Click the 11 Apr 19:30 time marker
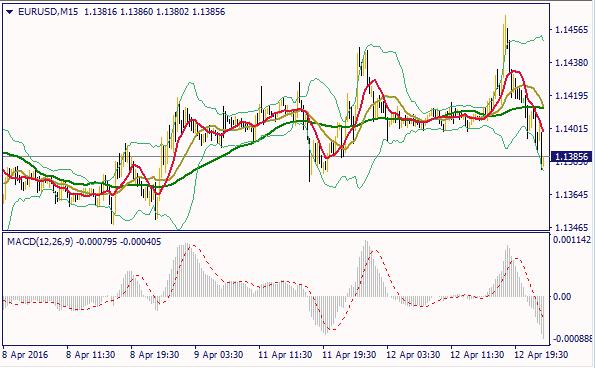The height and width of the screenshot is (368, 595). [x=349, y=355]
